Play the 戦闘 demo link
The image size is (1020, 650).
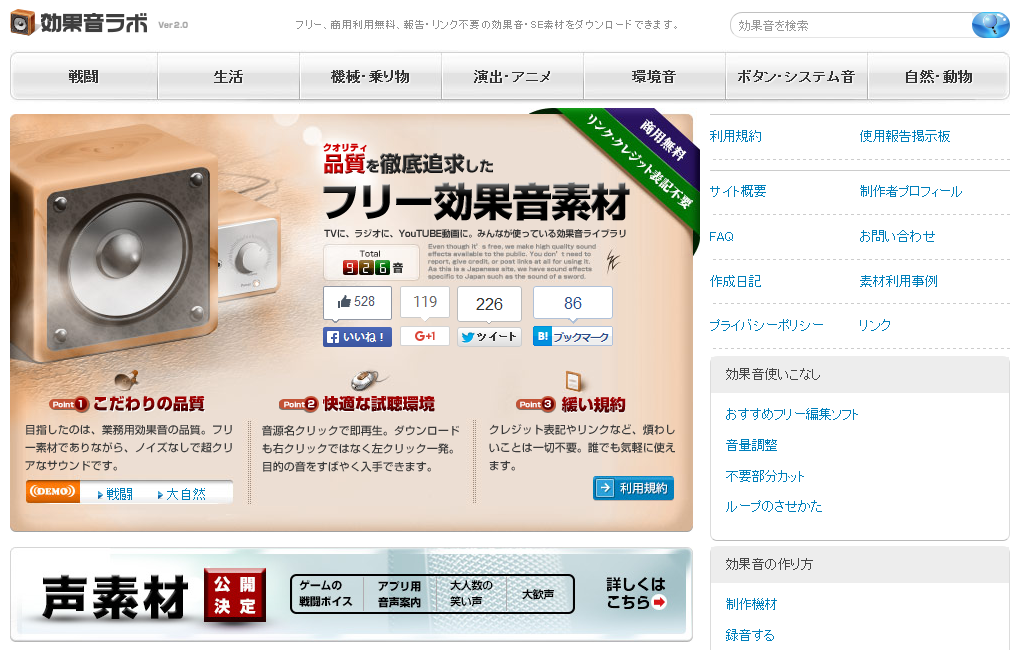115,494
